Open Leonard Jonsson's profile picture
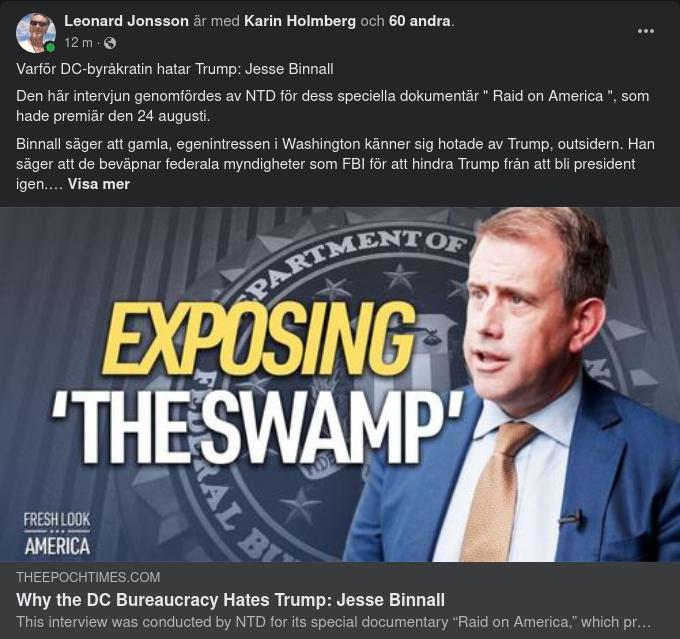Viewport: 680px width, 639px height. coord(36,32)
